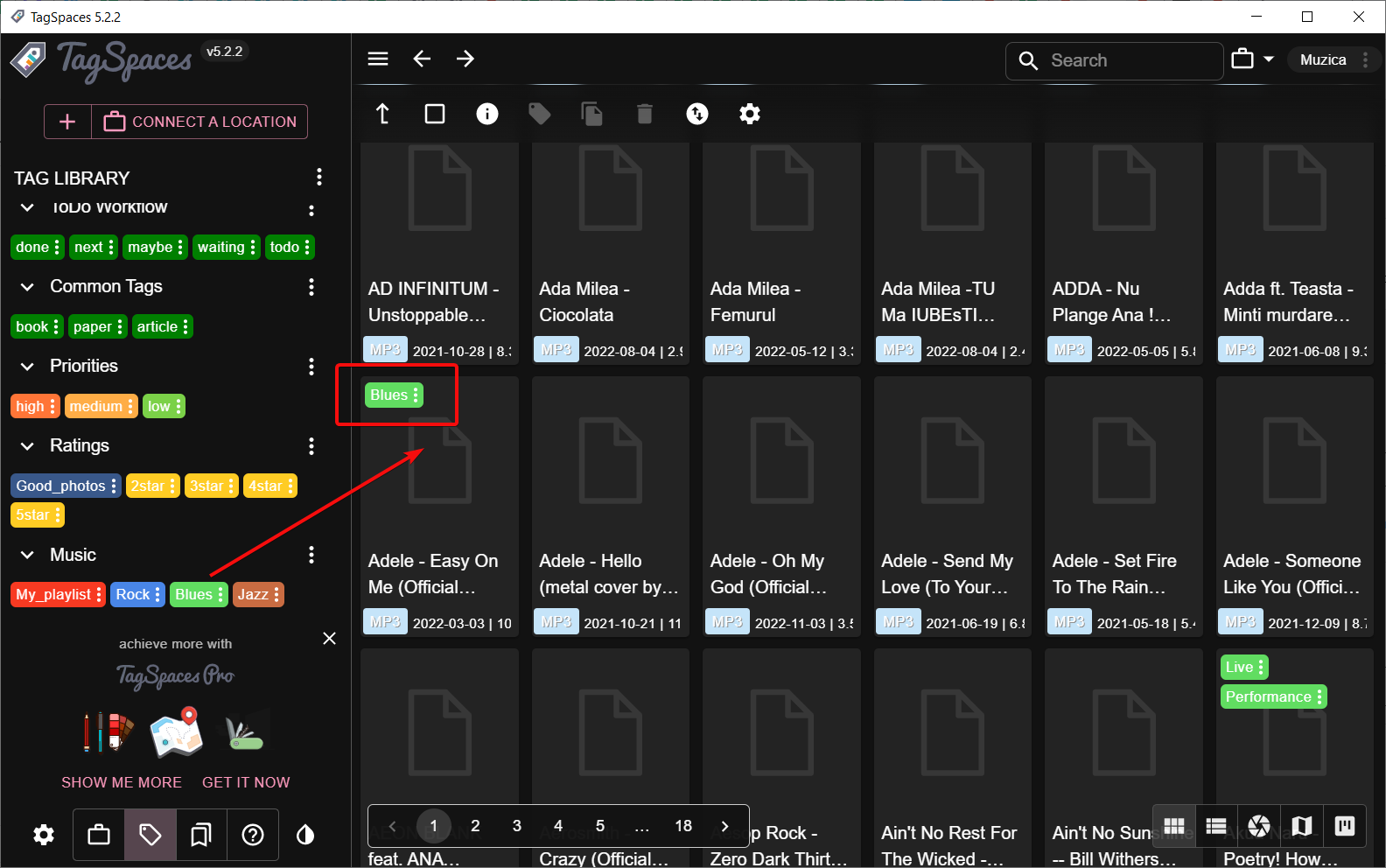The image size is (1386, 868).
Task: Close the TagSpaces Pro promo
Action: (329, 638)
